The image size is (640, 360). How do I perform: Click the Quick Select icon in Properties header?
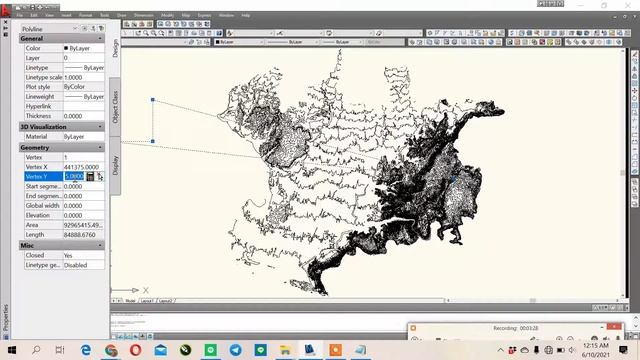tap(100, 29)
